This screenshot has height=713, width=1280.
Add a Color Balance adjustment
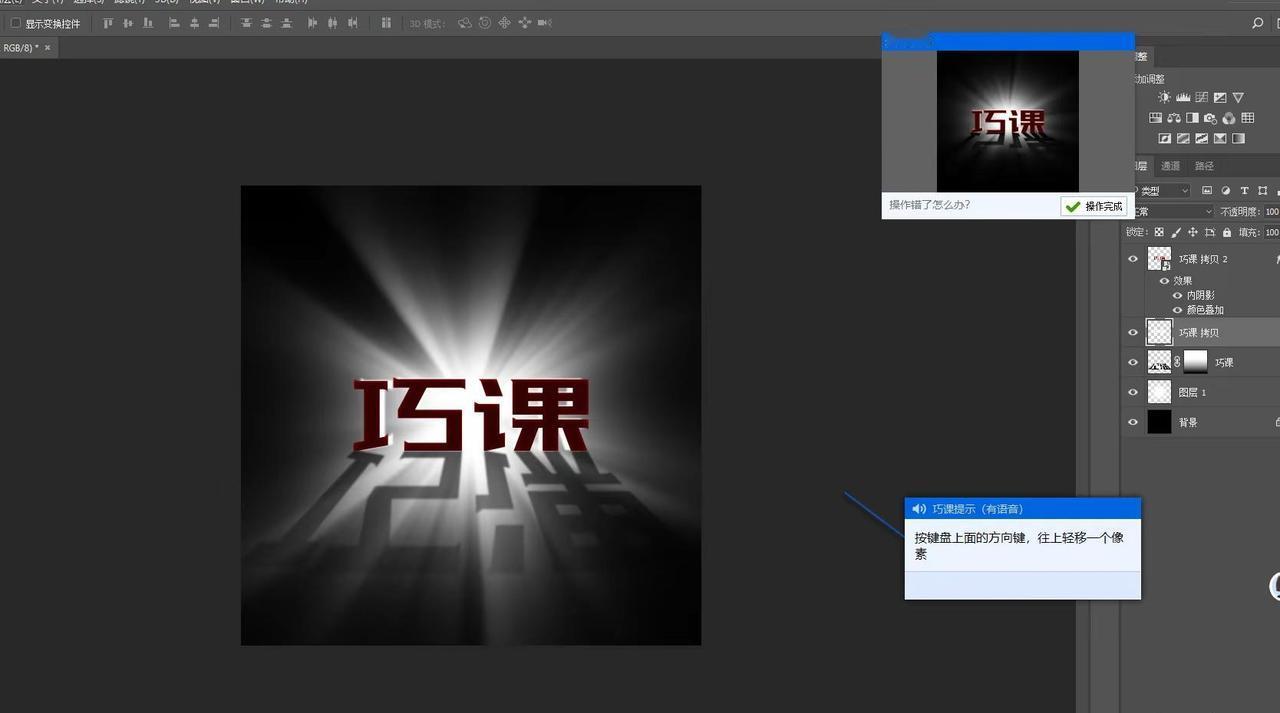1174,118
